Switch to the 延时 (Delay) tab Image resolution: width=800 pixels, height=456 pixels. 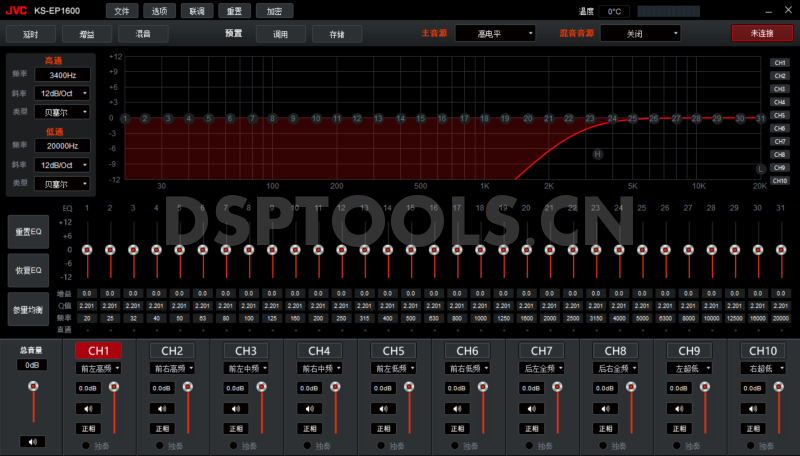tap(30, 33)
